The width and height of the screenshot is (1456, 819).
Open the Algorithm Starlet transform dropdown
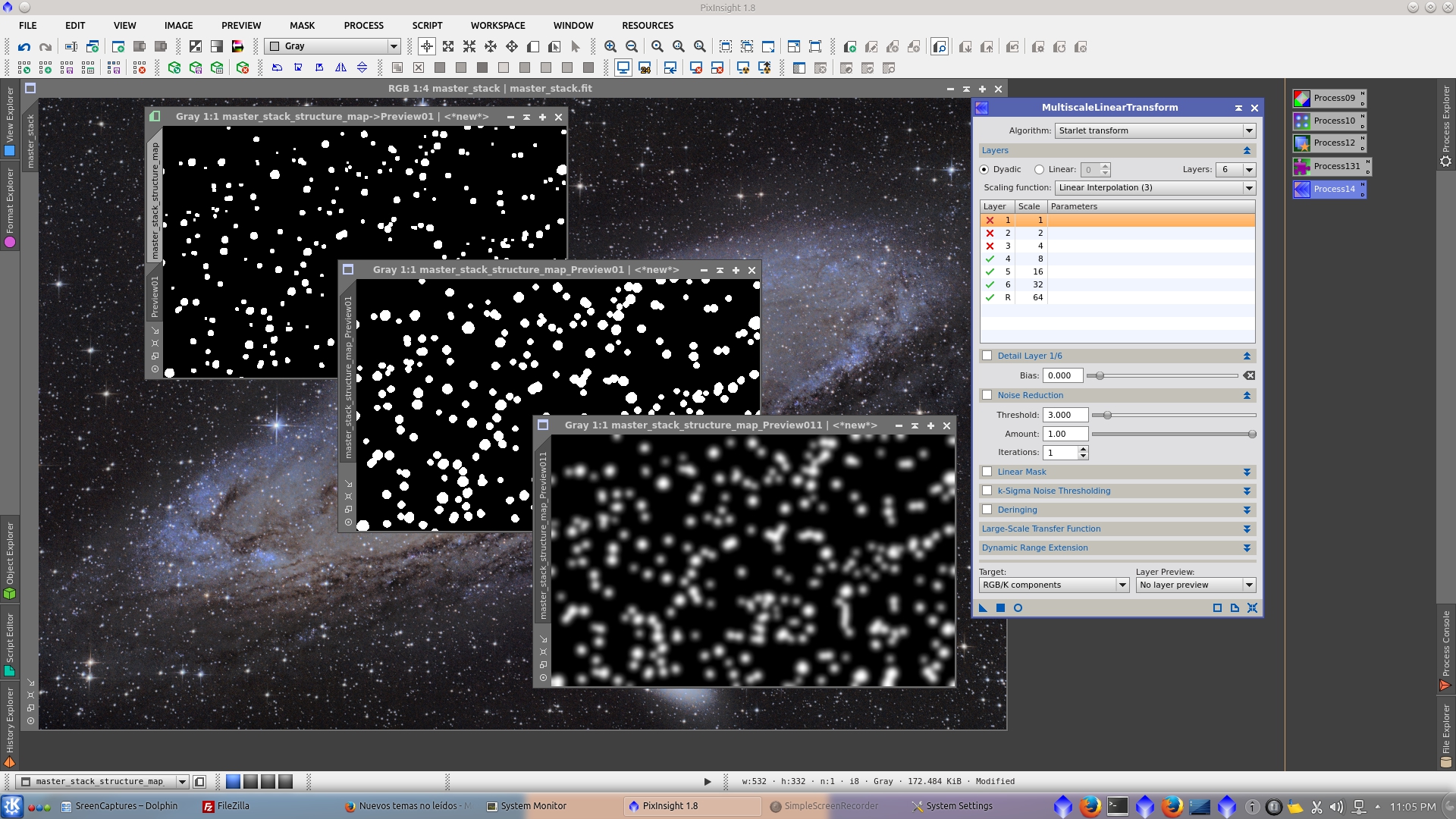(1154, 130)
